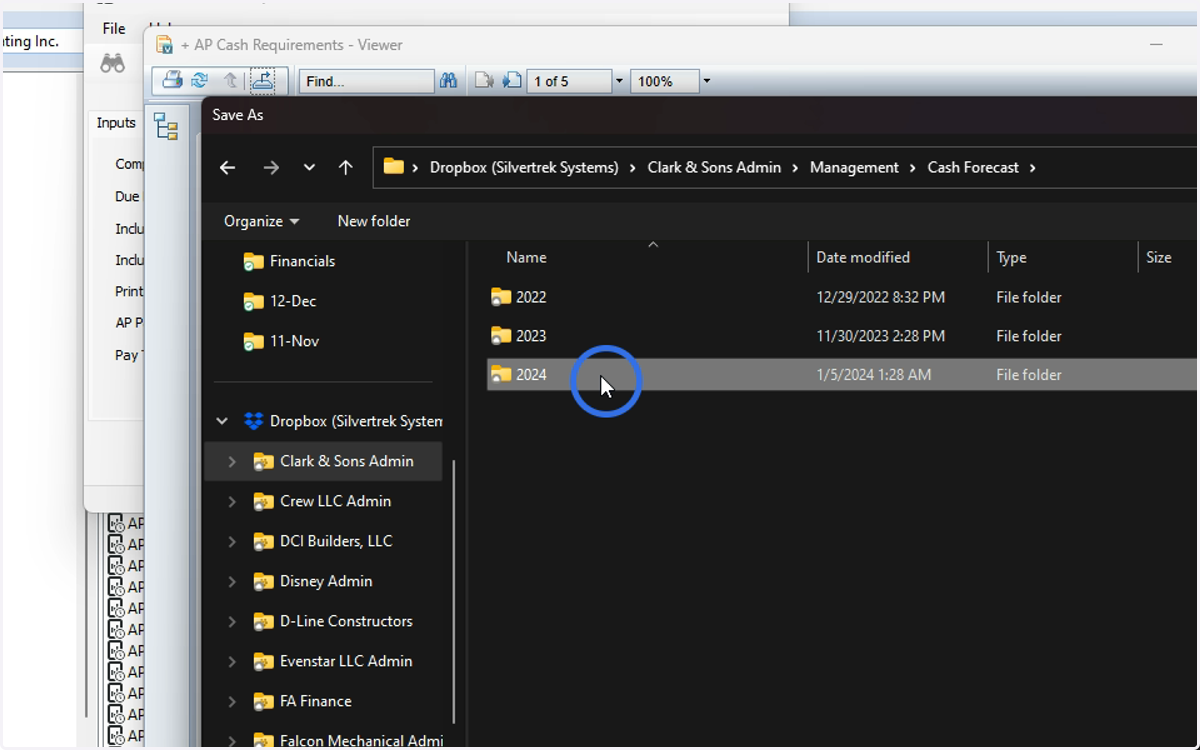This screenshot has width=1200, height=750.
Task: Click the Forward arrow in Save As dialog
Action: [x=271, y=168]
